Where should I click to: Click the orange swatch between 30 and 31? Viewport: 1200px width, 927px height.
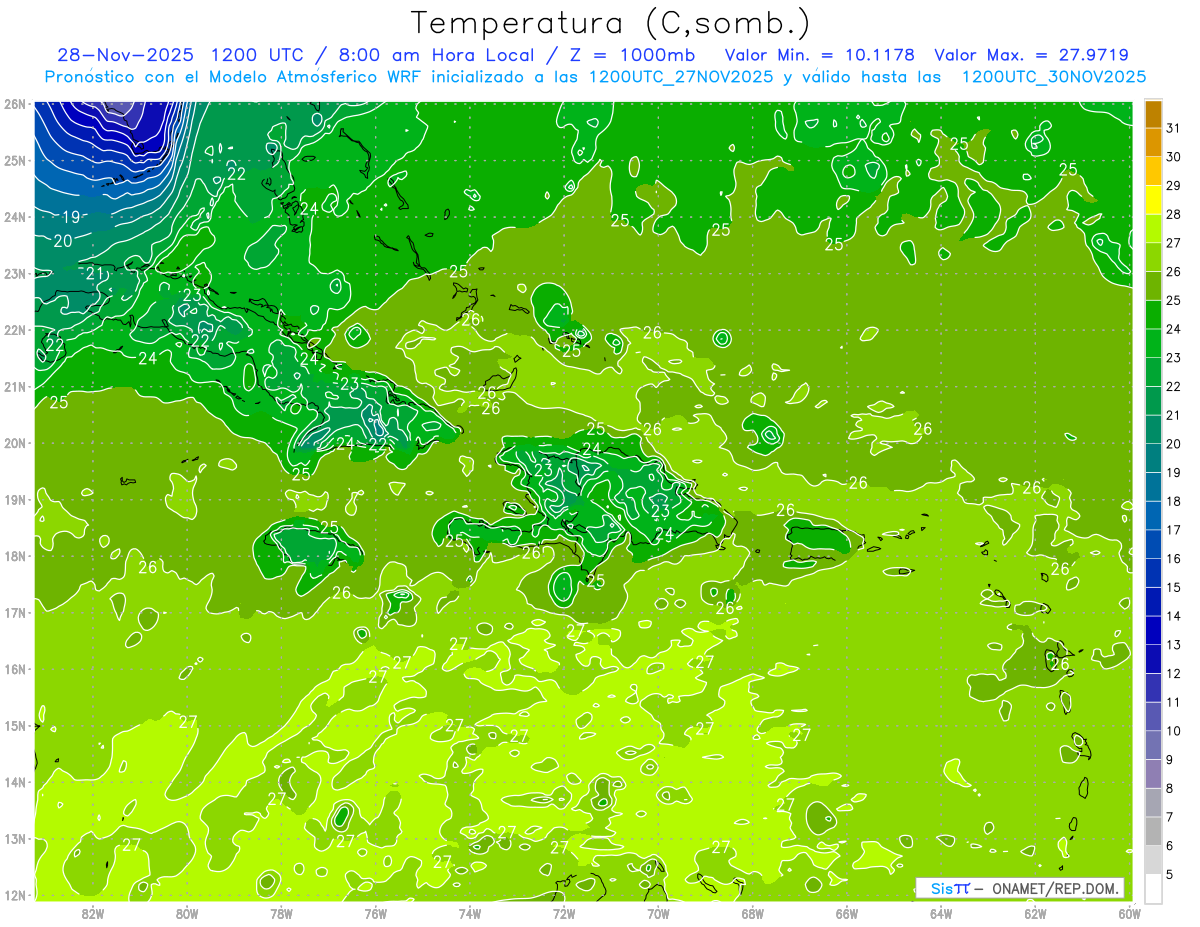(x=1153, y=142)
